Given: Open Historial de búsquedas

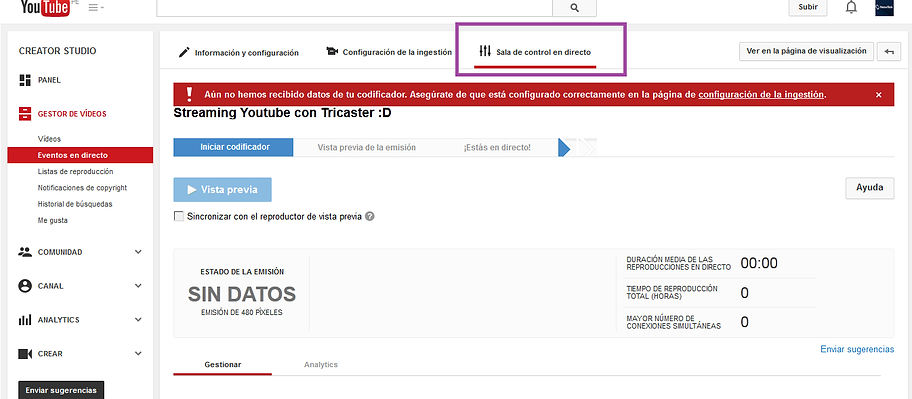Looking at the screenshot, I should pos(75,204).
